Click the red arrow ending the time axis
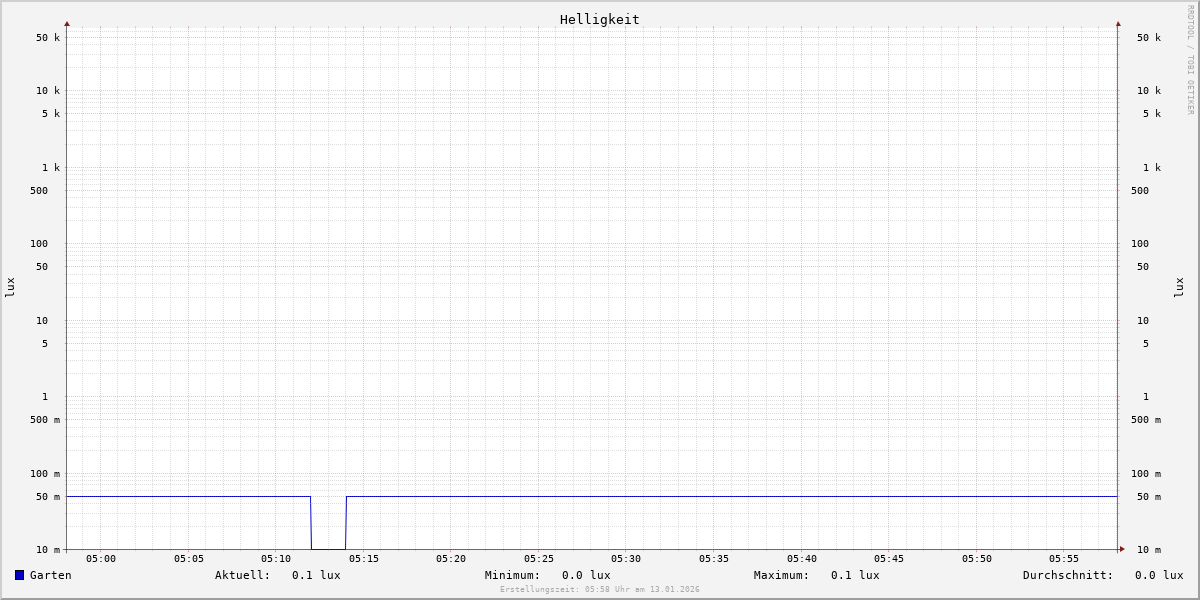 (1122, 549)
